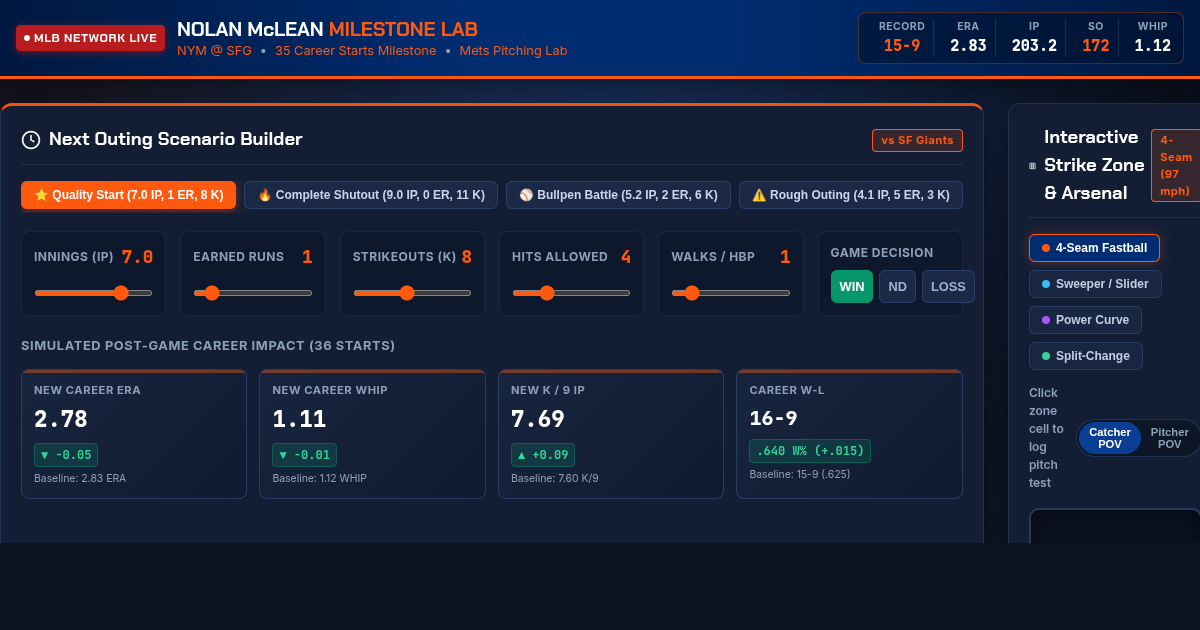Image resolution: width=1200 pixels, height=630 pixels.
Task: Click the '35 Career Starts Milestone' subtitle text
Action: click(x=356, y=51)
